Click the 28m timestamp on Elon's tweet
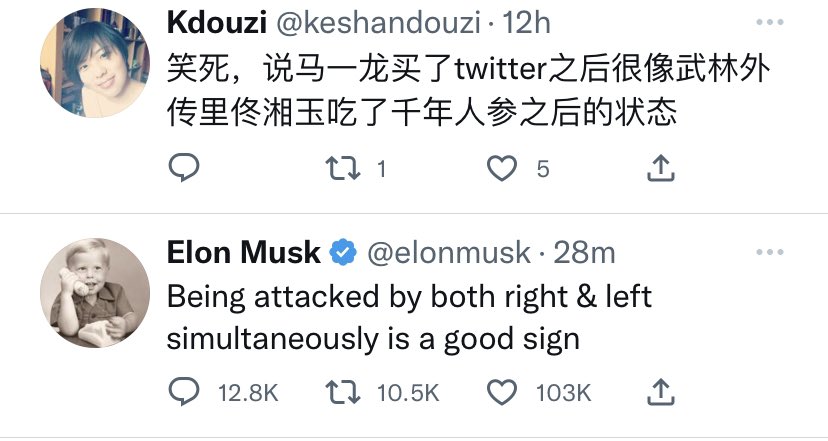828x441 pixels. click(585, 253)
